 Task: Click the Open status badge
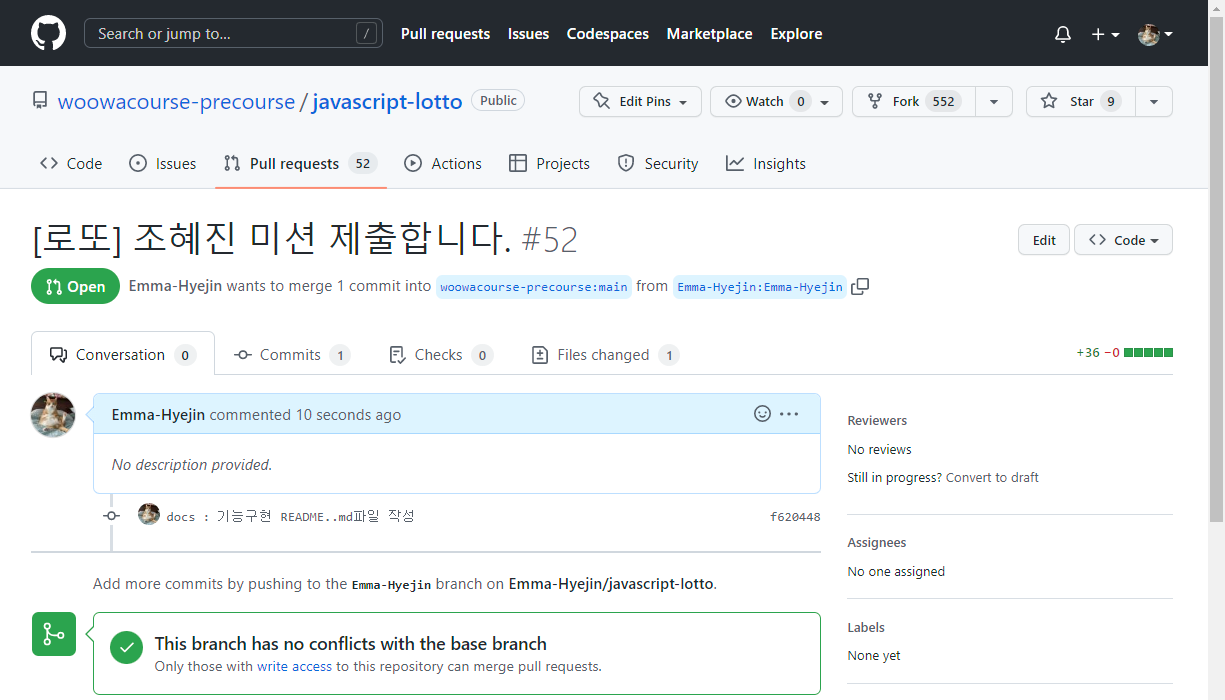tap(75, 286)
